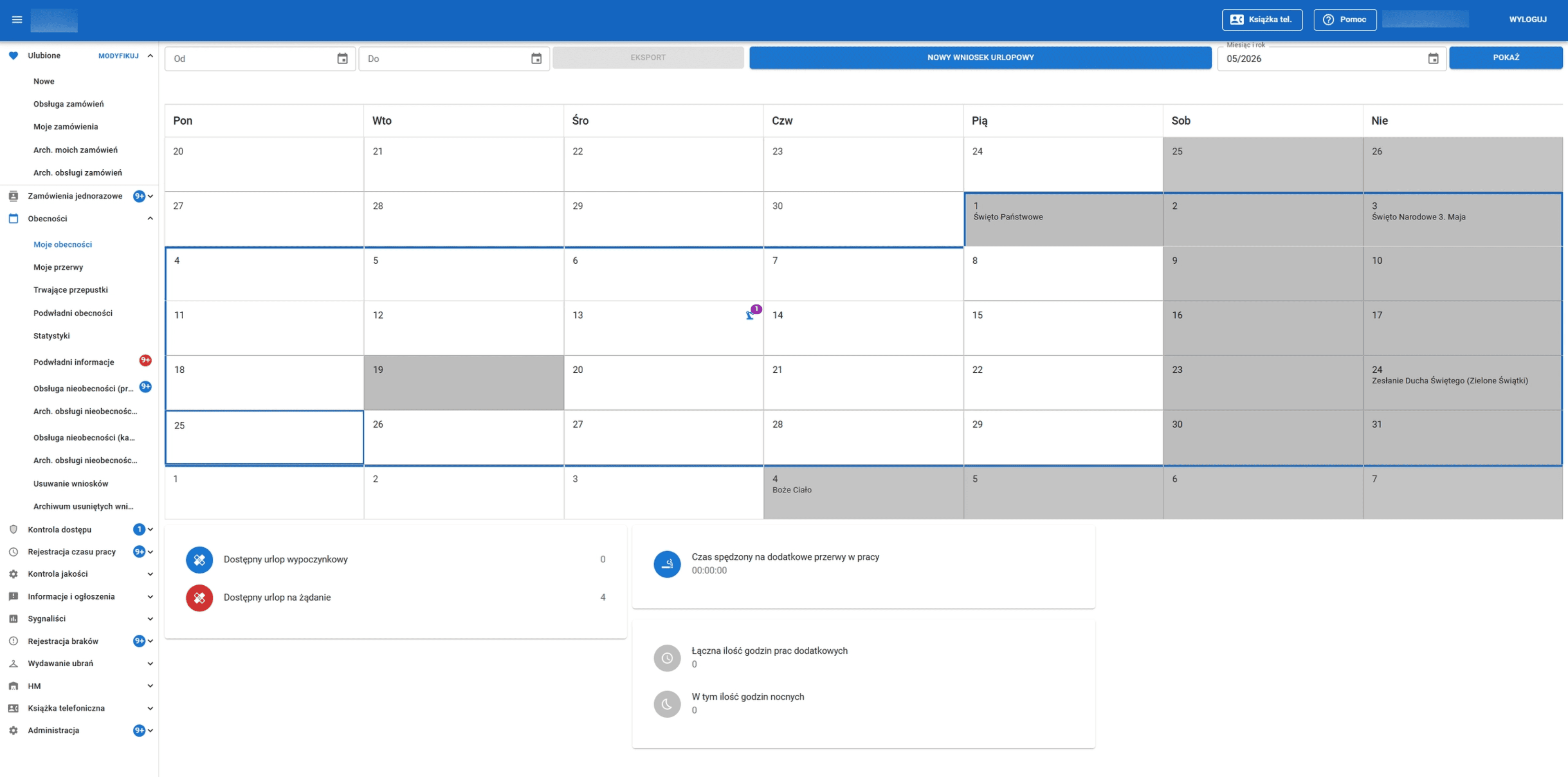Expand the Sygnaliści chevron
This screenshot has height=777, width=1568.
151,619
